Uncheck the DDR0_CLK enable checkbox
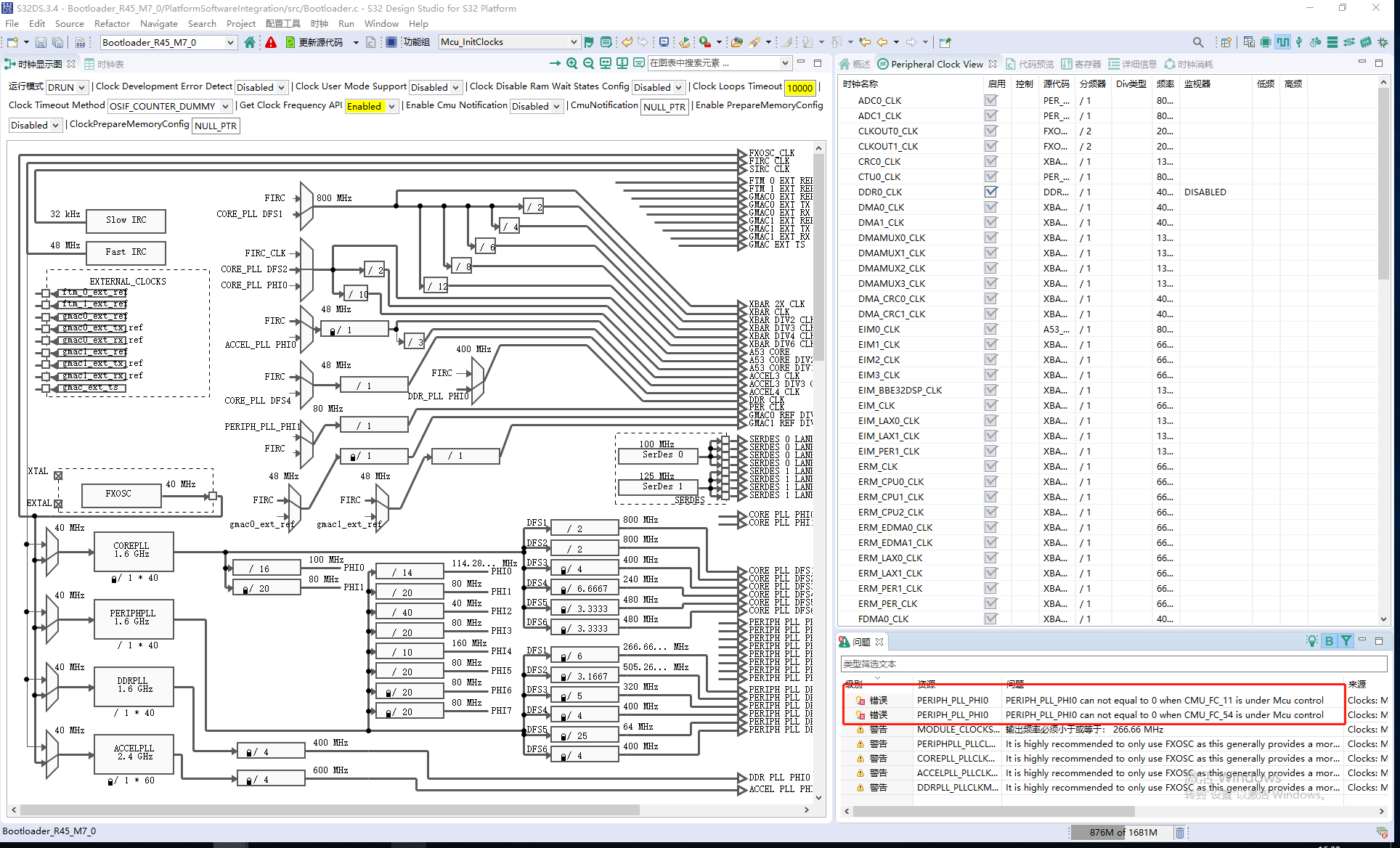Viewport: 1400px width, 848px height. (991, 192)
